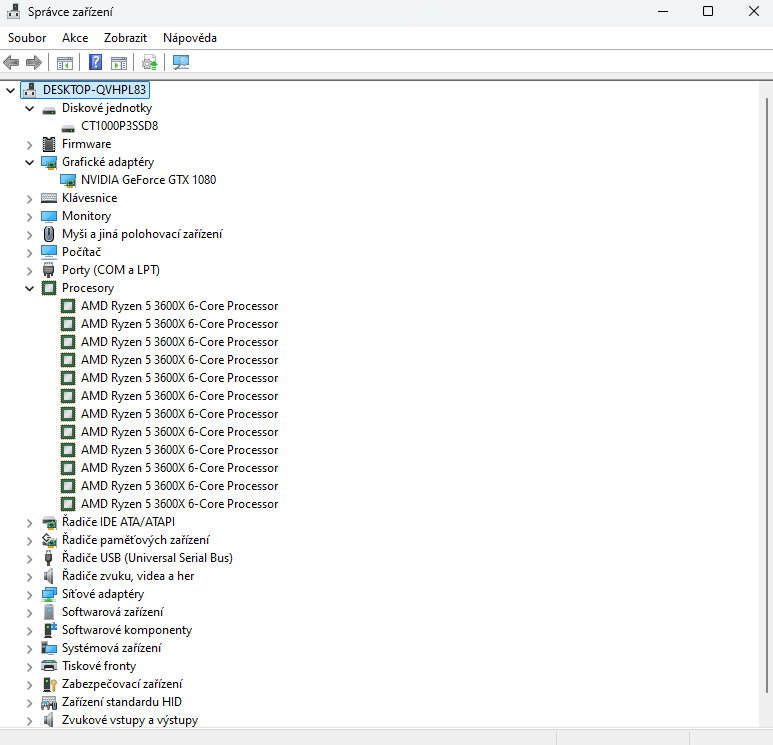Open the Zobrazit menu
The height and width of the screenshot is (745, 773).
coord(125,38)
